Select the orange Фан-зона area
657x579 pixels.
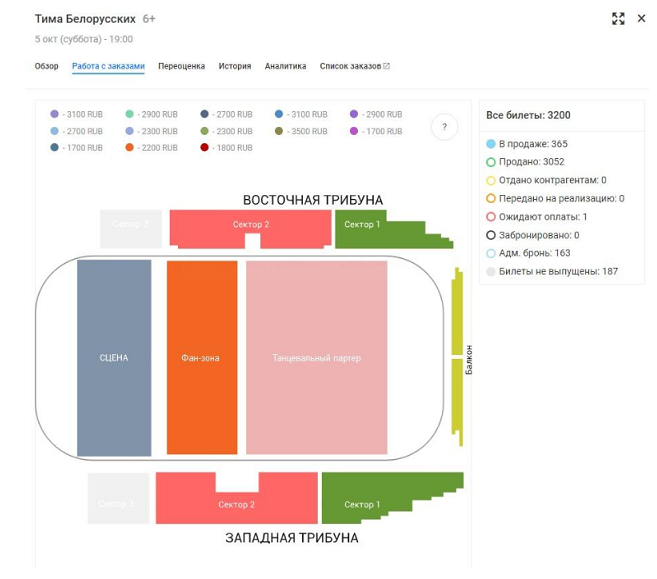202,357
